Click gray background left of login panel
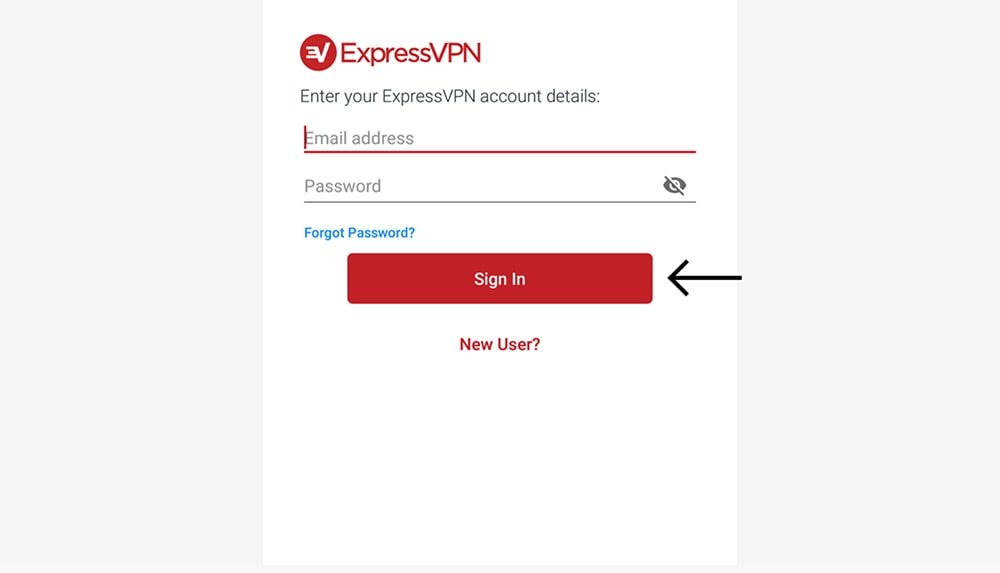 pos(131,286)
